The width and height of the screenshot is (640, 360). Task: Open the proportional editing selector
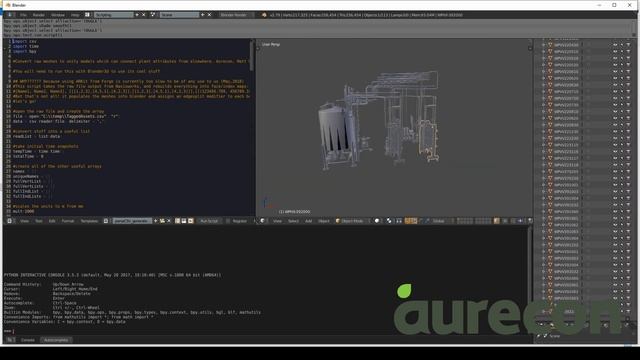click(x=506, y=221)
